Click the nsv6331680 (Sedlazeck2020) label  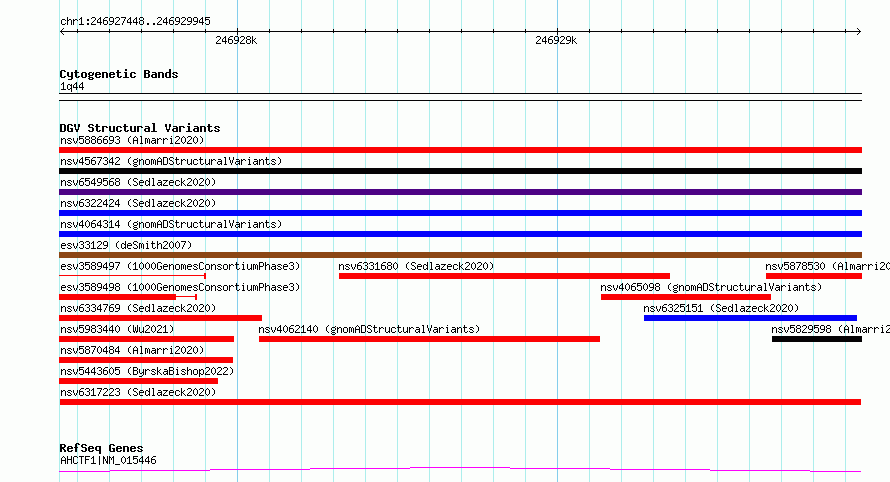416,266
